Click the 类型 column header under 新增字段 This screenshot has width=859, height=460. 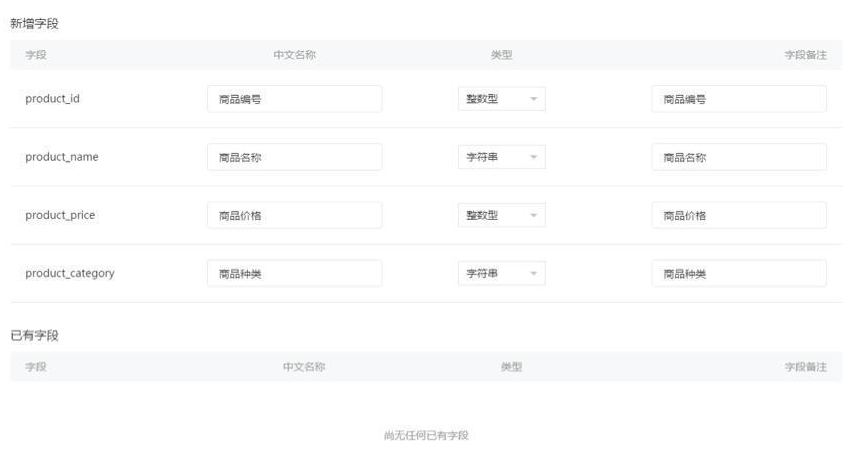tap(501, 55)
